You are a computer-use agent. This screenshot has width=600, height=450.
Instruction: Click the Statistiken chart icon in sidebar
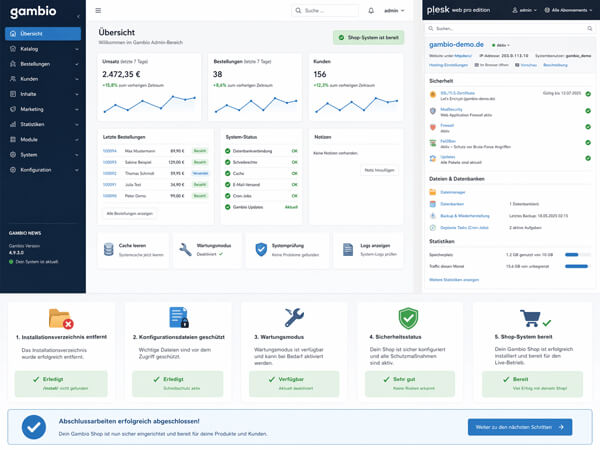tap(13, 124)
